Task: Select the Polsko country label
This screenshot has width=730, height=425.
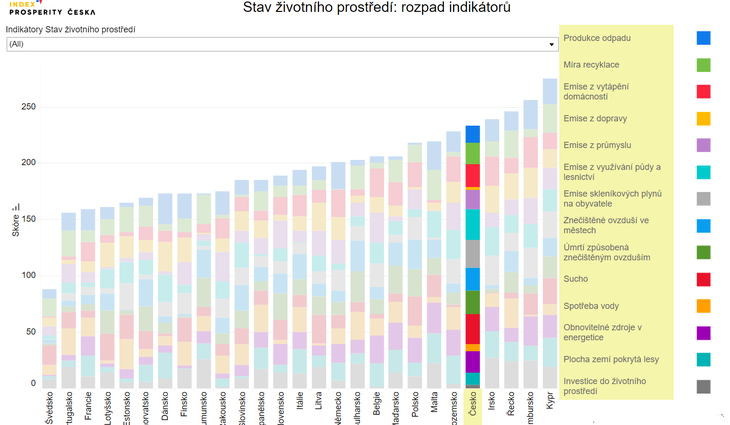Action: [415, 406]
